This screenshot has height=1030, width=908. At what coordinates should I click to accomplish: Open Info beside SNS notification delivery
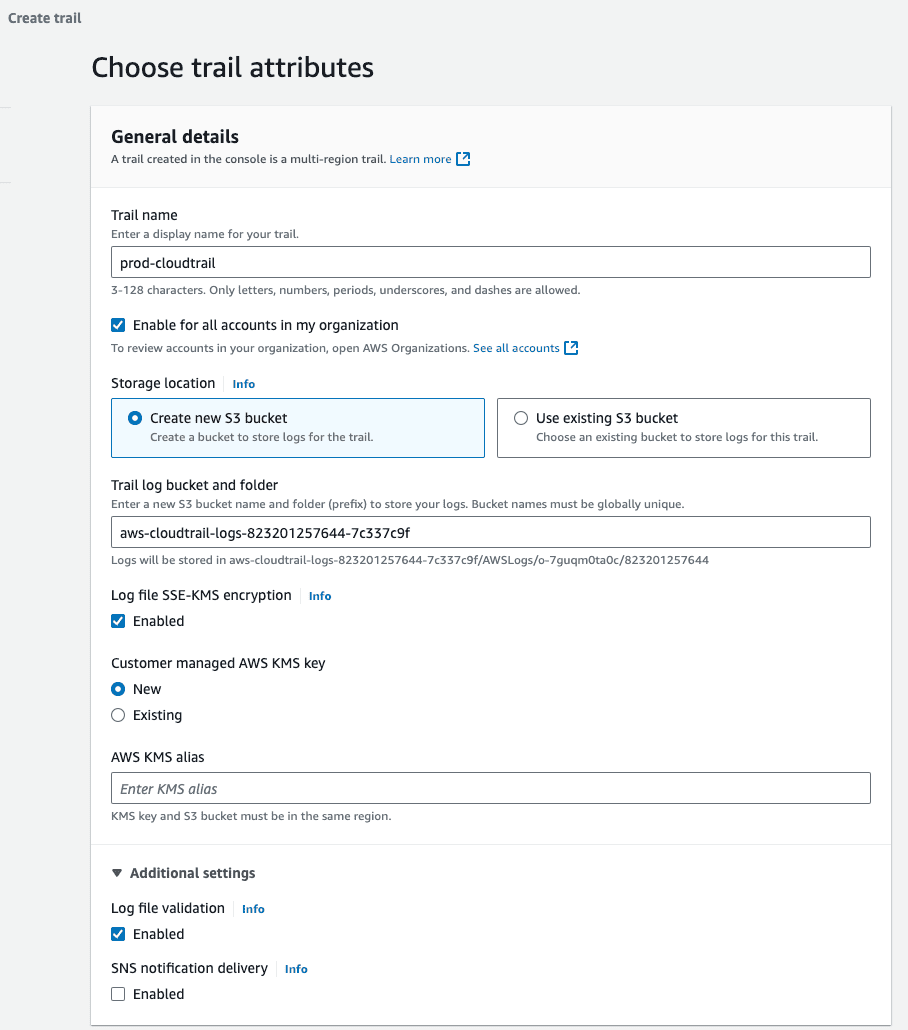click(x=296, y=968)
